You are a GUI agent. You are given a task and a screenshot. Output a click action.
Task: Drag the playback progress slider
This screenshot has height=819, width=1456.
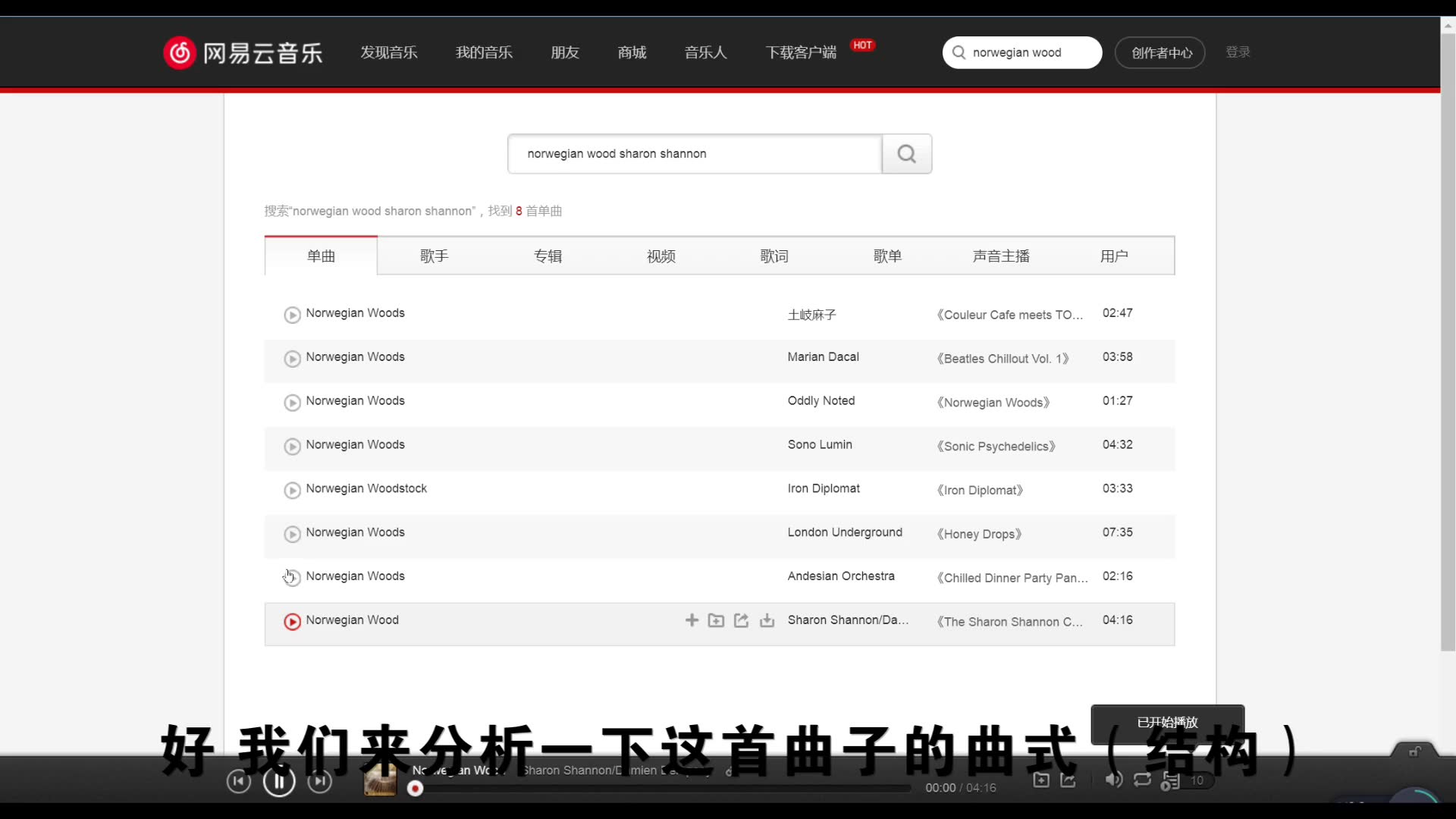[414, 789]
